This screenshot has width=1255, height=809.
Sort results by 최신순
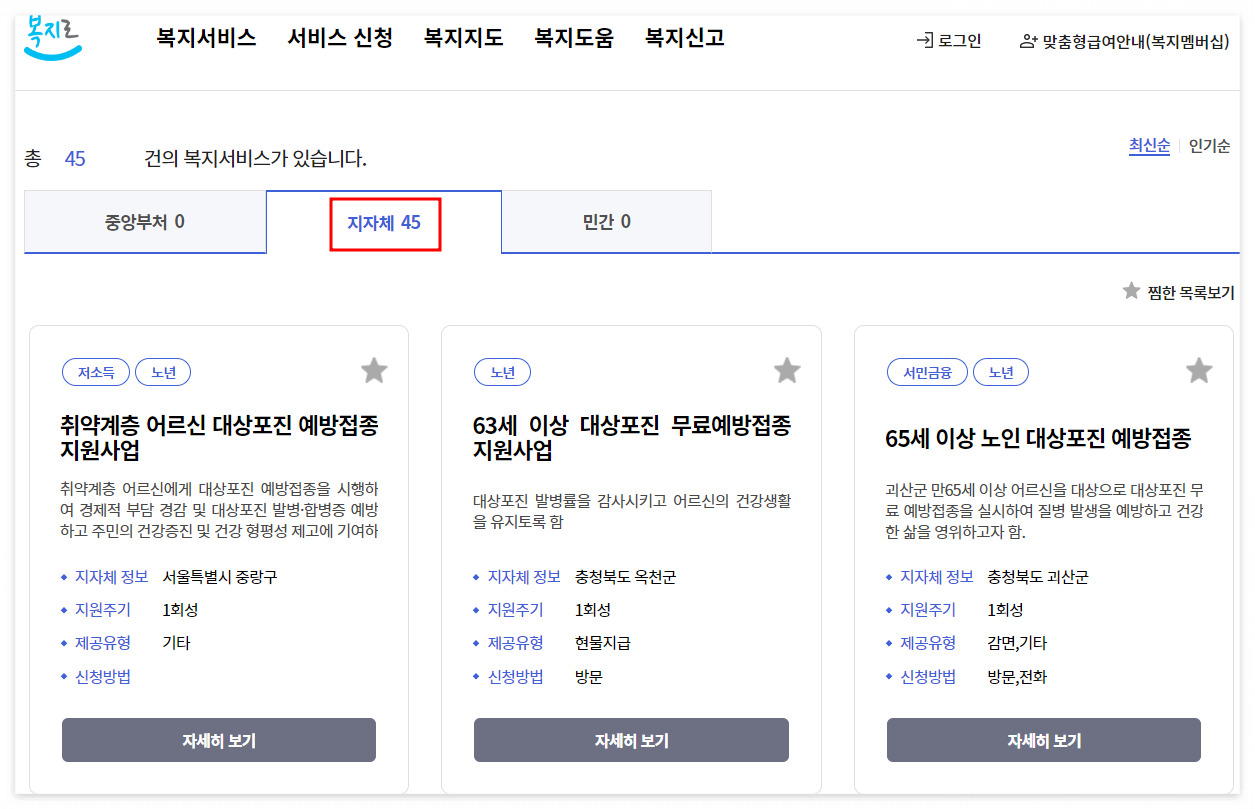[1149, 146]
